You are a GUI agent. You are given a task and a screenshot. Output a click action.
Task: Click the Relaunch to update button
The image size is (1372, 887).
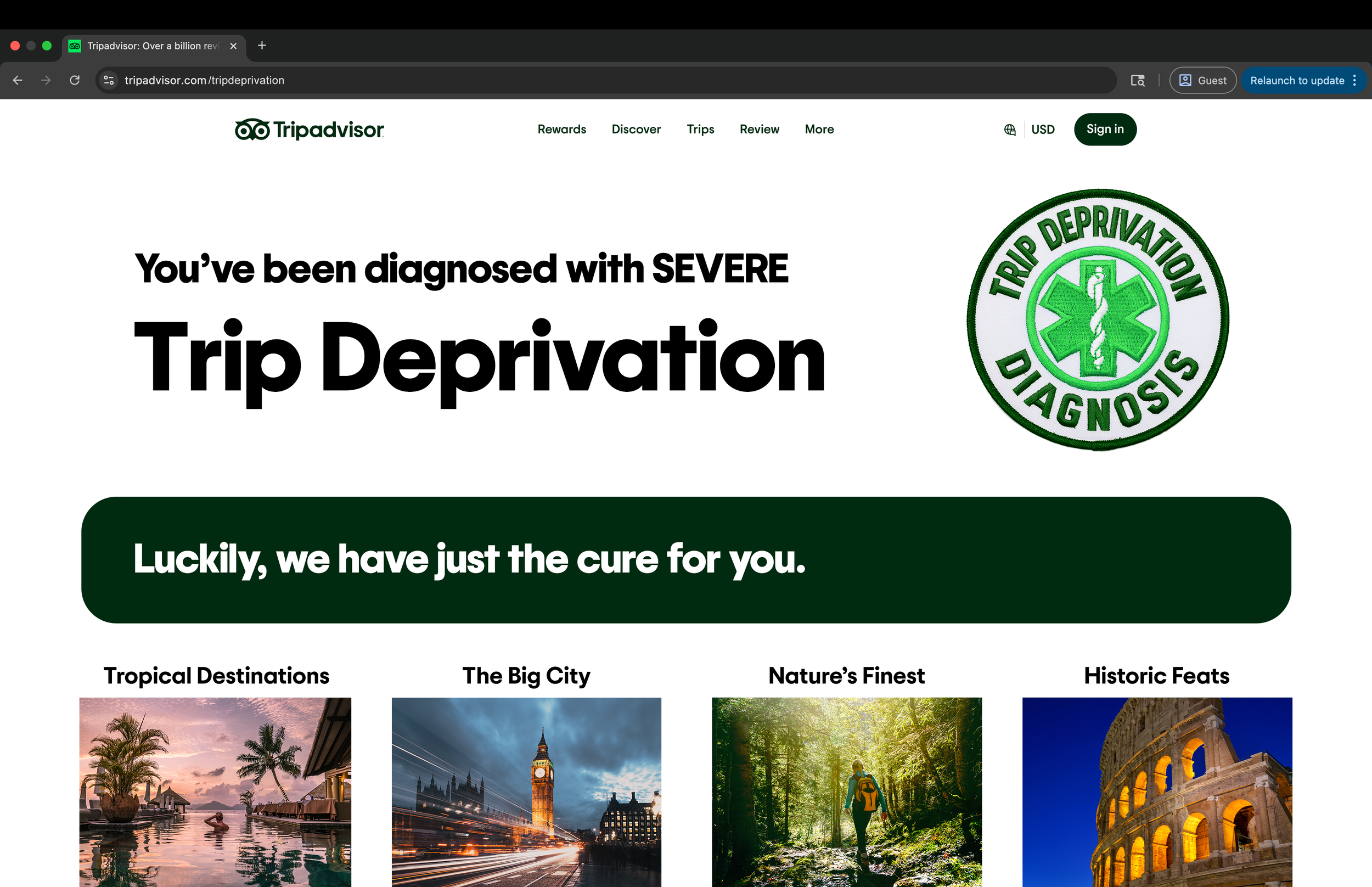pyautogui.click(x=1297, y=80)
